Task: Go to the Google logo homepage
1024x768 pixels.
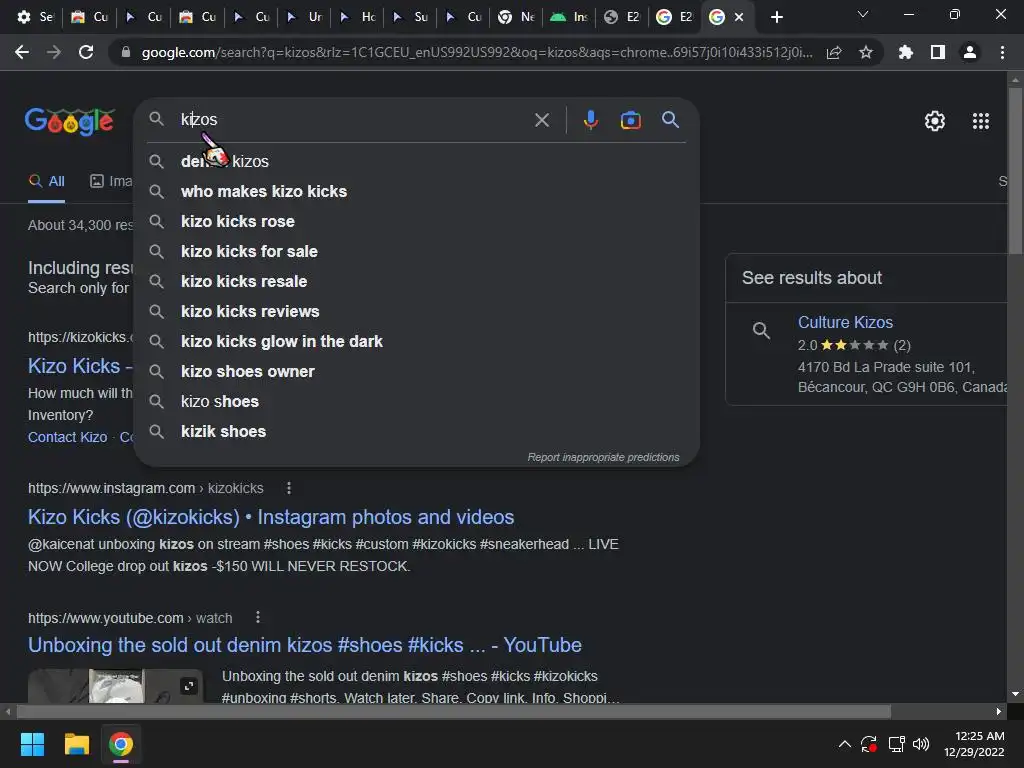Action: click(70, 121)
